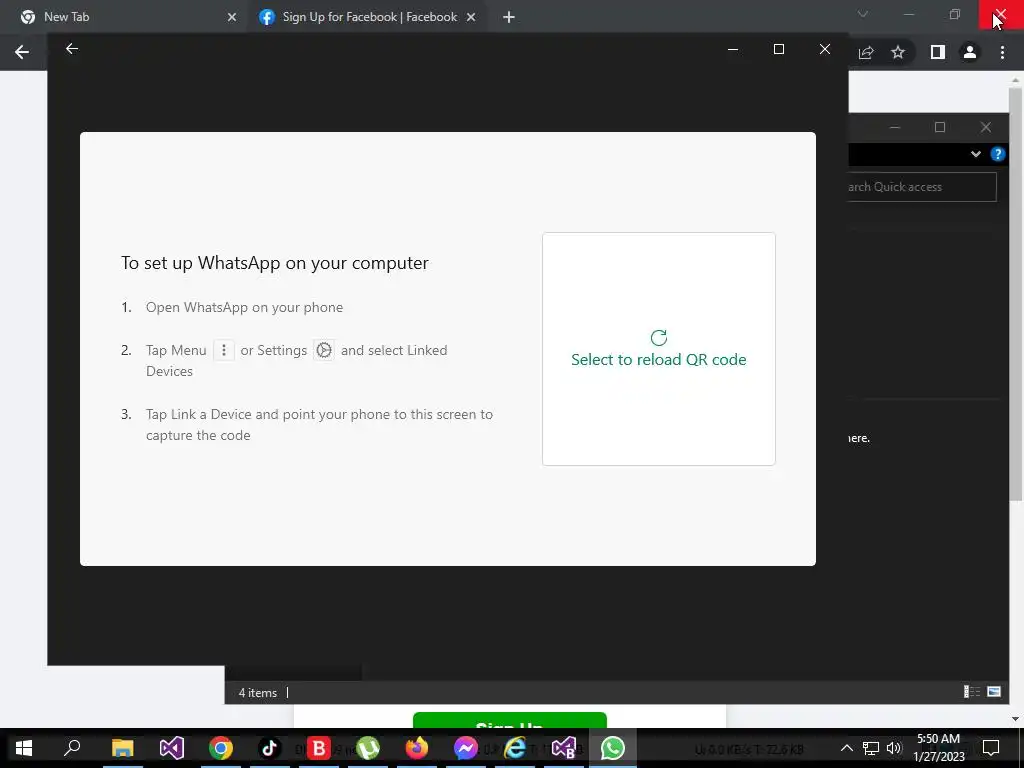The image size is (1024, 768).
Task: Open TikTok from taskbar
Action: click(270, 748)
